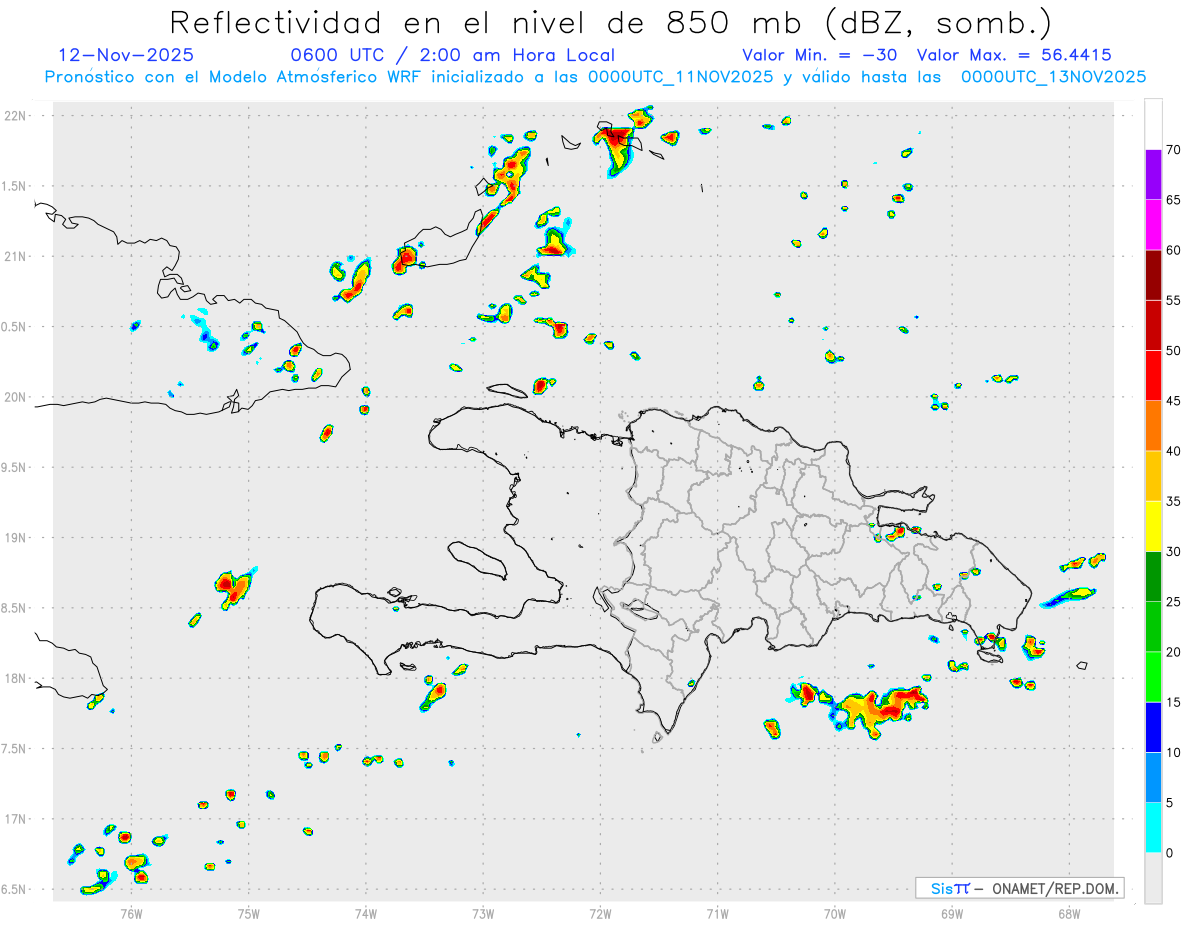Image resolution: width=1200 pixels, height=927 pixels.
Task: Click the colorbar scale label '25'
Action: (1173, 602)
